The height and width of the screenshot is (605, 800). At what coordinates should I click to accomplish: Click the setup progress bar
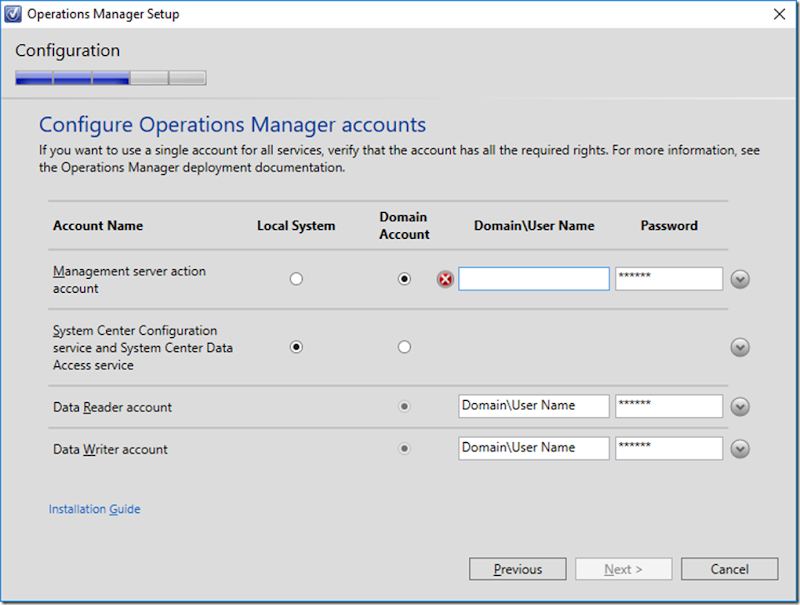(x=111, y=78)
